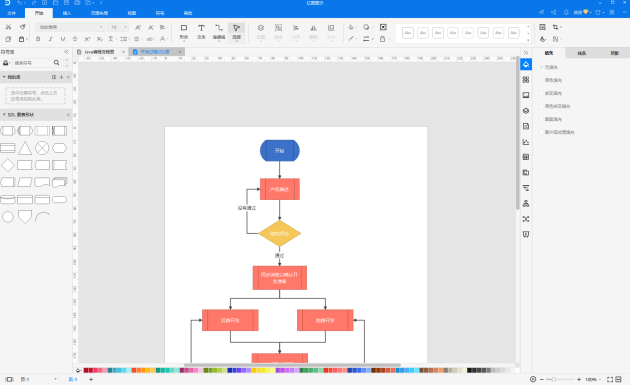Collapse the SDL diagram shapes section
Screen dimensions: 630x385
(x=4, y=115)
